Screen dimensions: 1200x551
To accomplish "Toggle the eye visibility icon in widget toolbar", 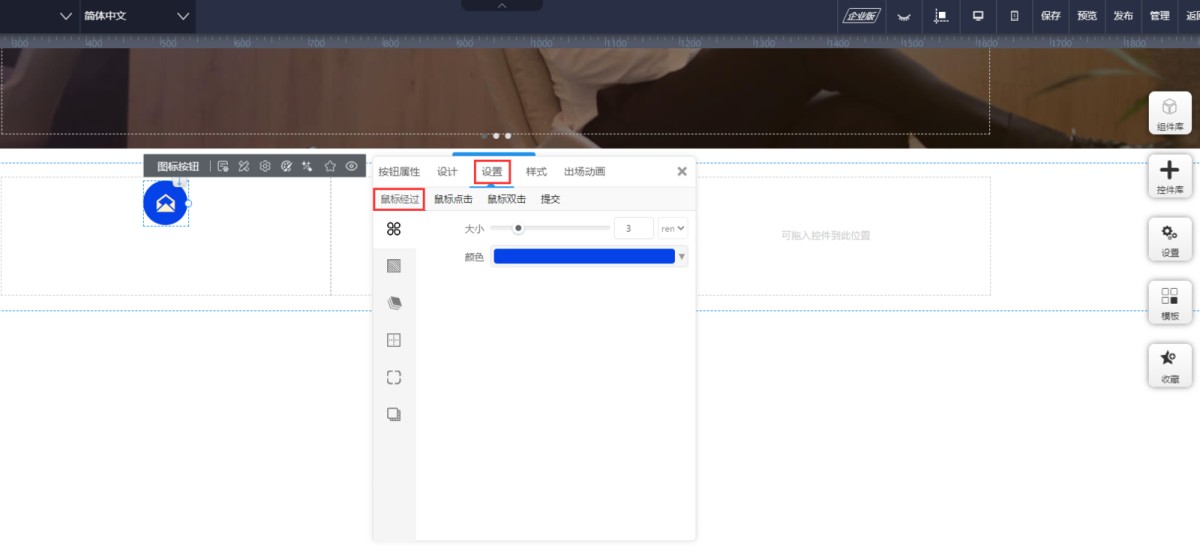I will [x=352, y=166].
